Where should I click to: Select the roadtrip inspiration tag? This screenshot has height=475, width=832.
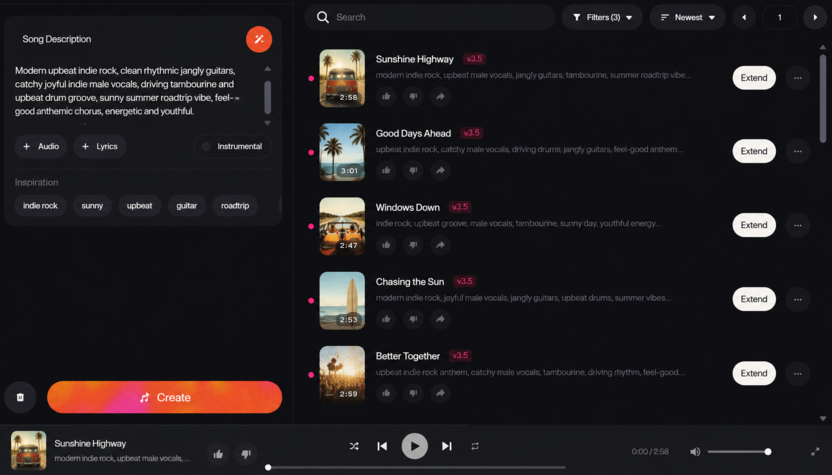[x=235, y=205]
